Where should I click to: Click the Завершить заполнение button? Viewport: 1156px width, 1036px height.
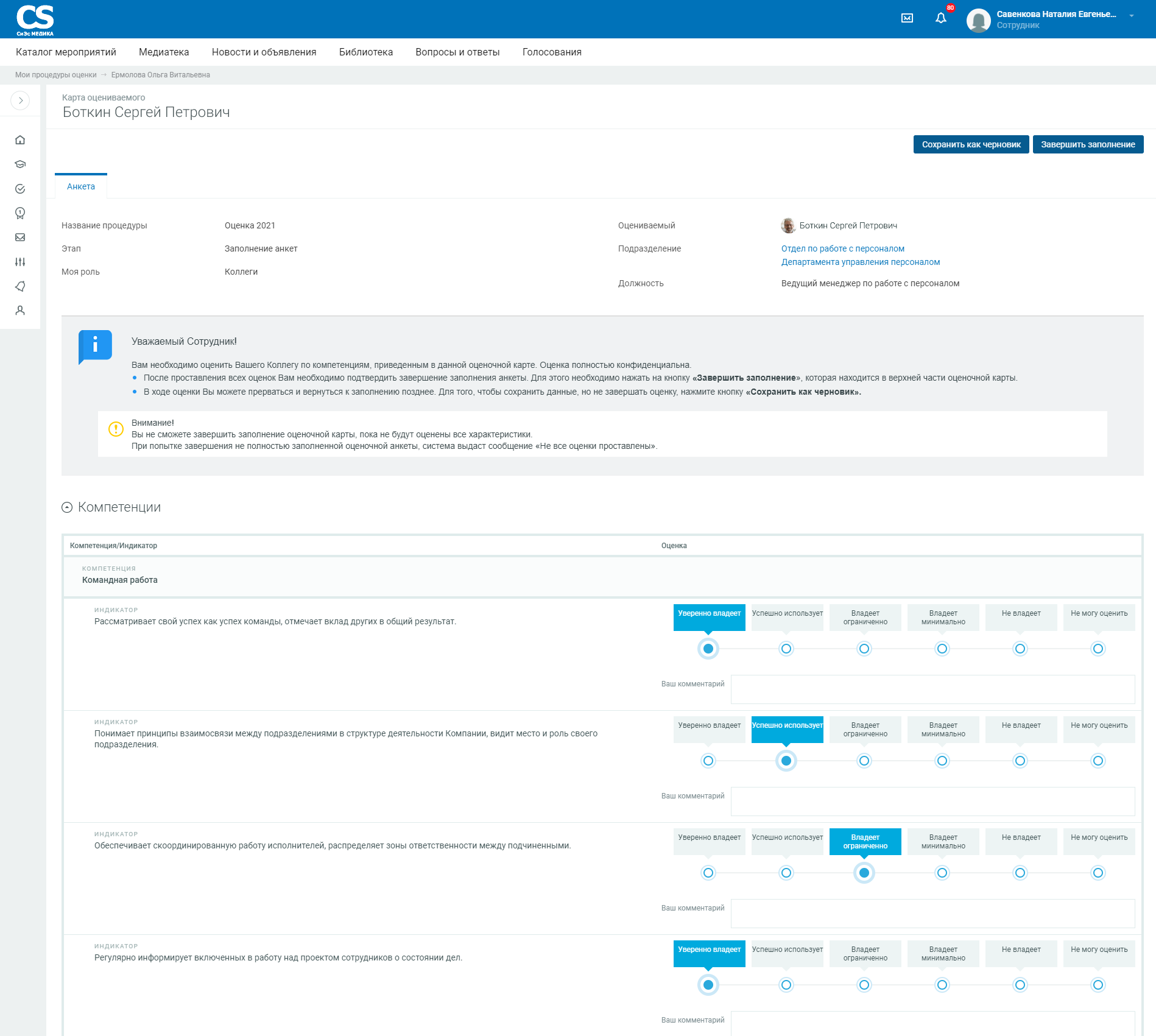(x=1088, y=144)
